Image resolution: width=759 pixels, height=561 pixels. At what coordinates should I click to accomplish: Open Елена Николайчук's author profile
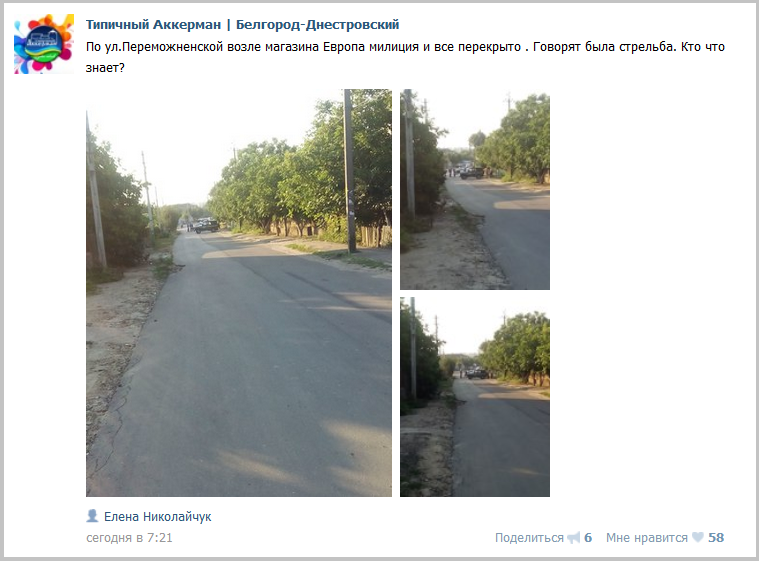[157, 517]
